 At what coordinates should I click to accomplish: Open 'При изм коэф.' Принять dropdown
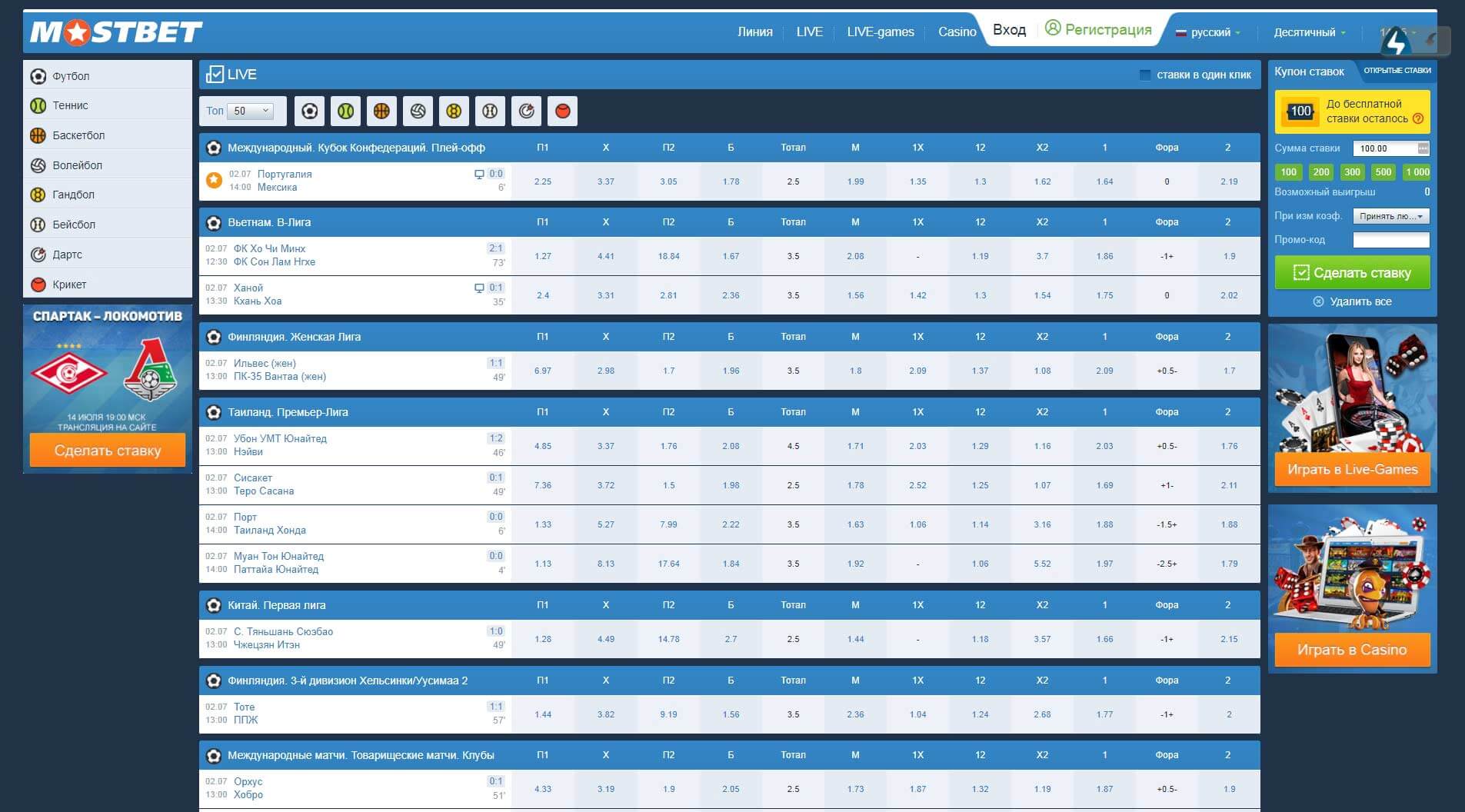[x=1390, y=216]
